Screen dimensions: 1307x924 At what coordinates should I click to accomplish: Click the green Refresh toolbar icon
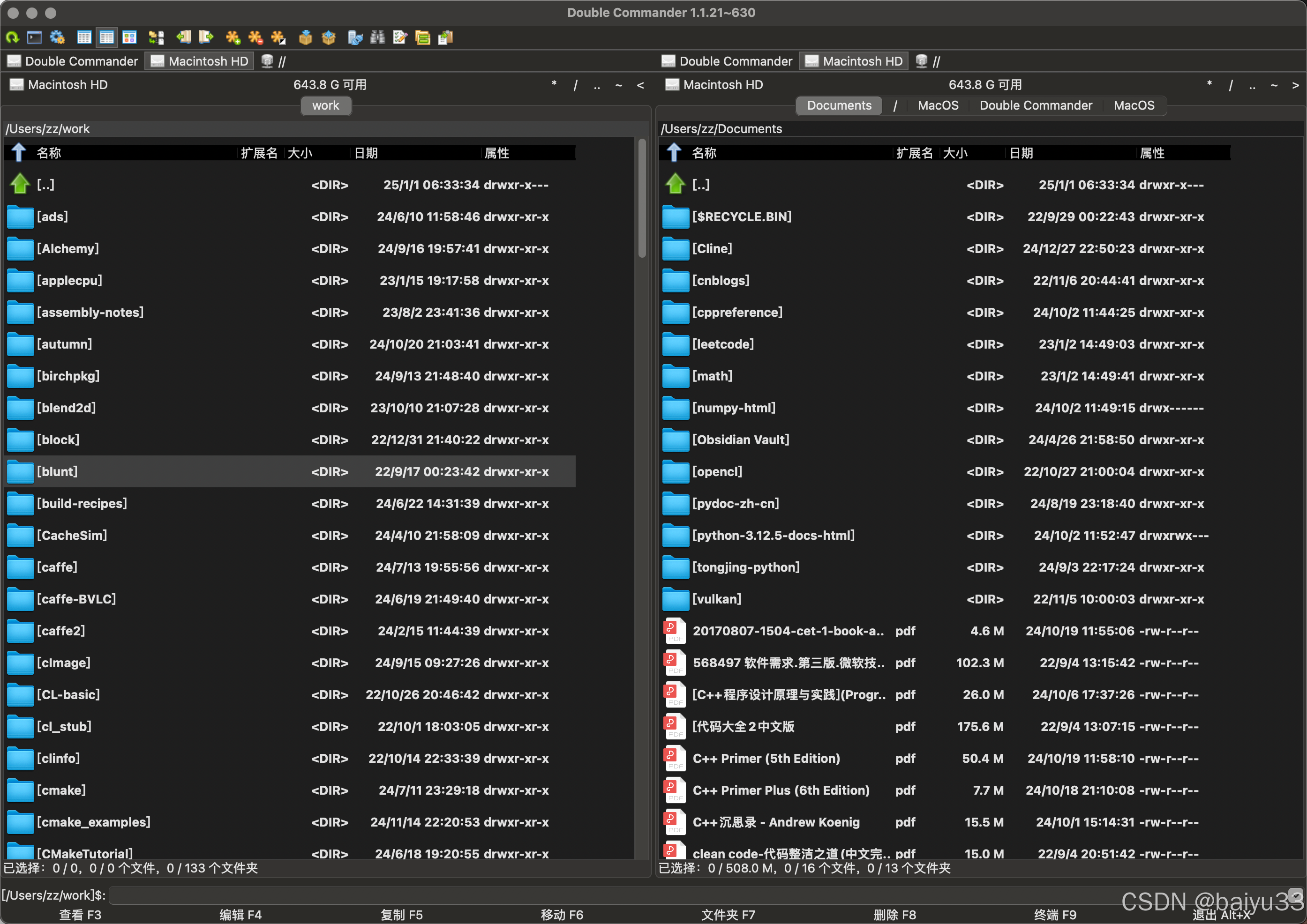[x=12, y=37]
